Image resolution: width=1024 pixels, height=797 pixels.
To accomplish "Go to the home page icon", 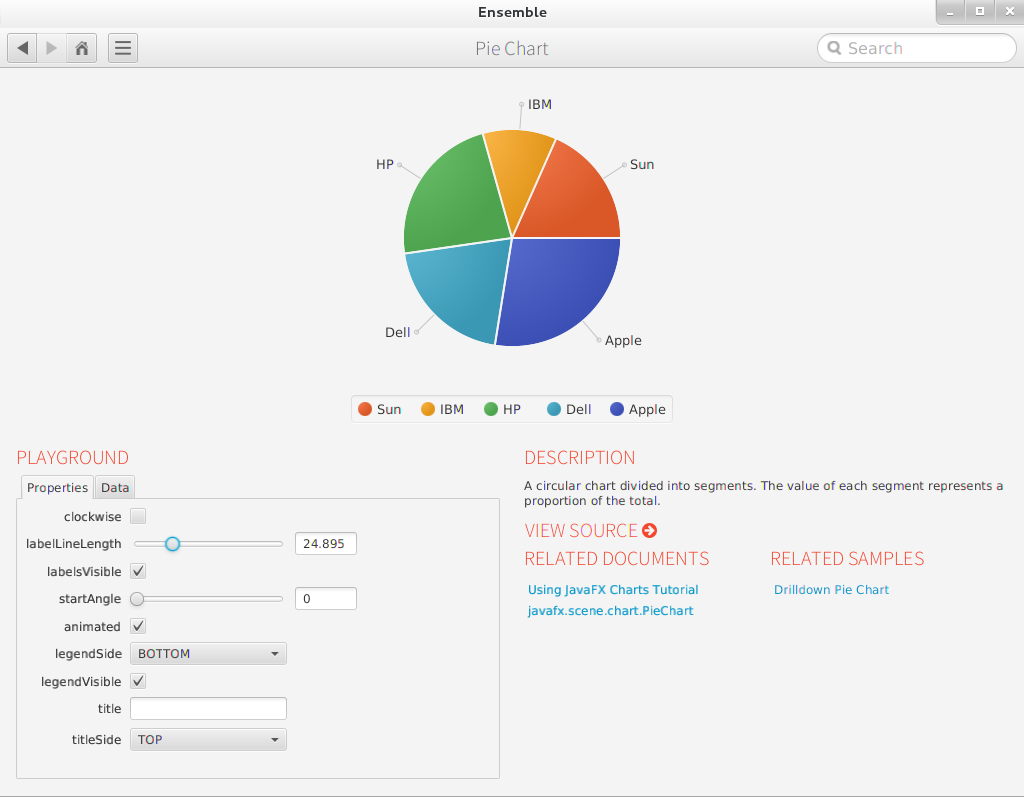I will (82, 48).
